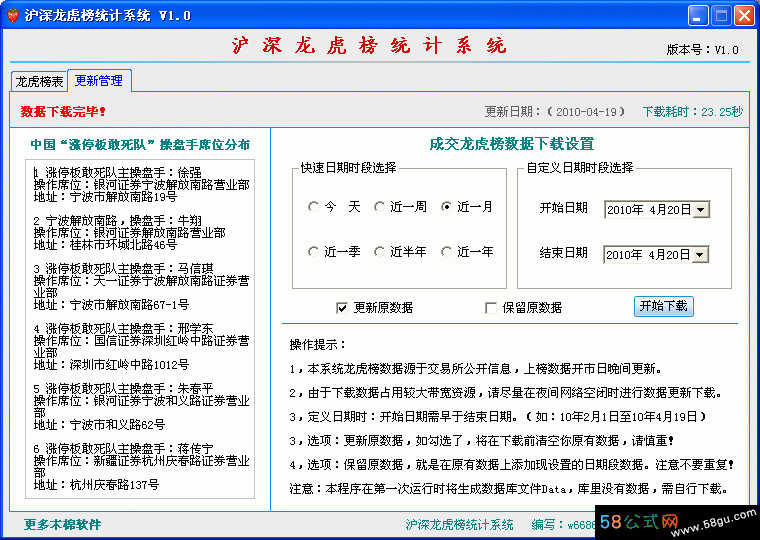
Task: Click the strawberry app icon in title bar
Action: coord(13,16)
